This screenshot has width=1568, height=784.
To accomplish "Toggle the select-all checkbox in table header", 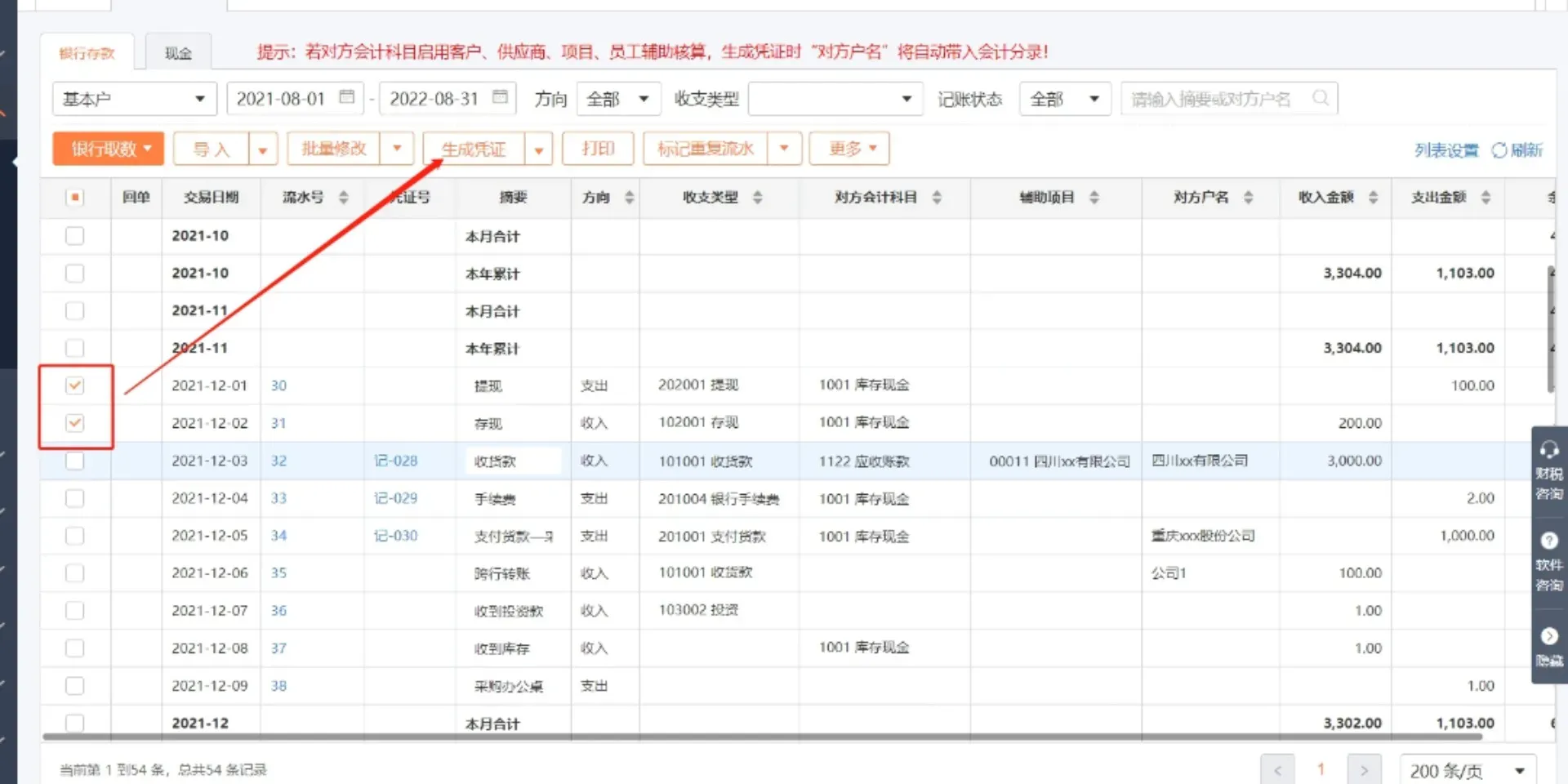I will click(74, 197).
